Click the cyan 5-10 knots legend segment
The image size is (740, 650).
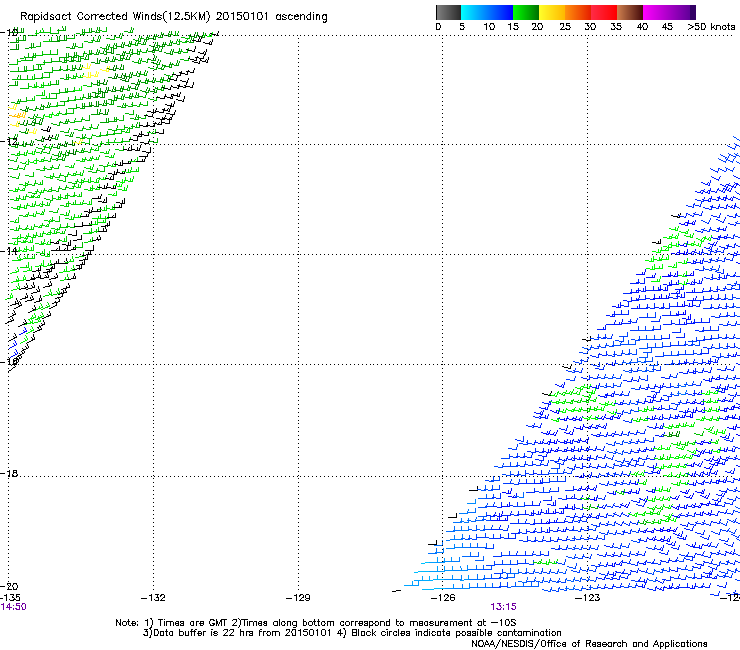point(474,12)
